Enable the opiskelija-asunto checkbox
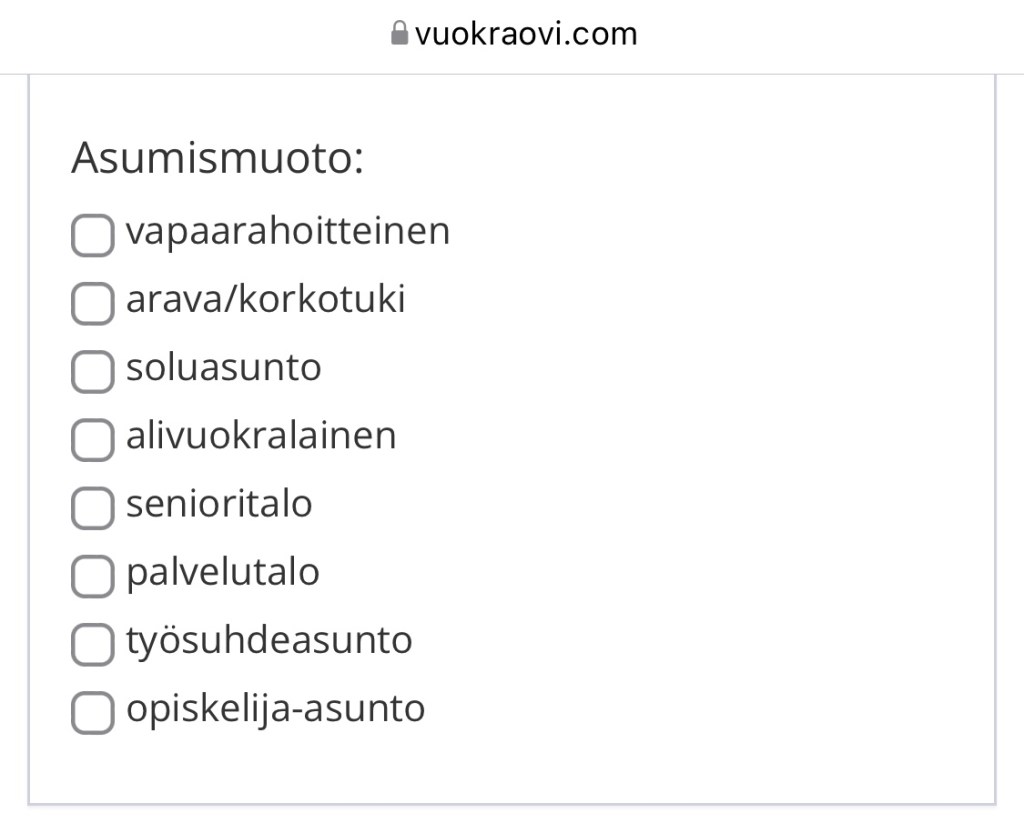 coord(92,711)
